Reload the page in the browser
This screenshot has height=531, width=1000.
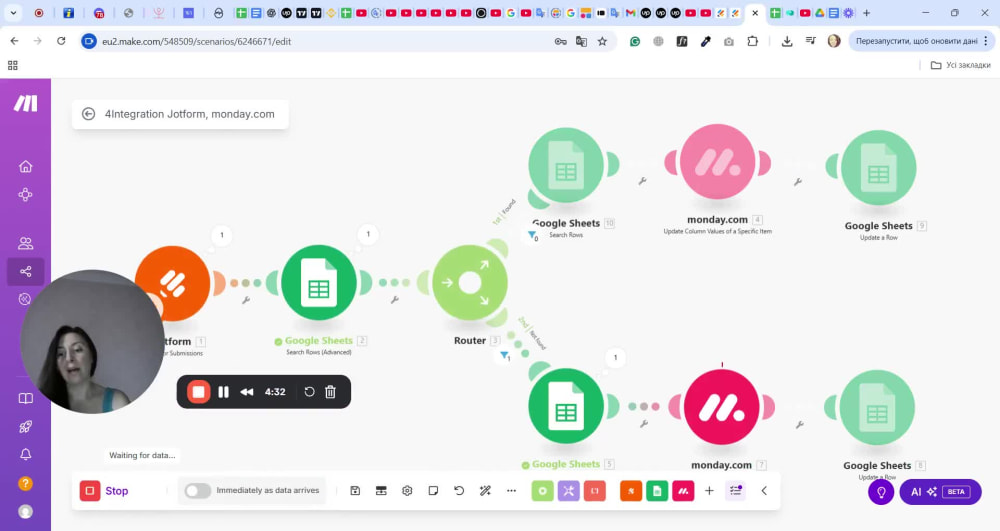(x=61, y=41)
